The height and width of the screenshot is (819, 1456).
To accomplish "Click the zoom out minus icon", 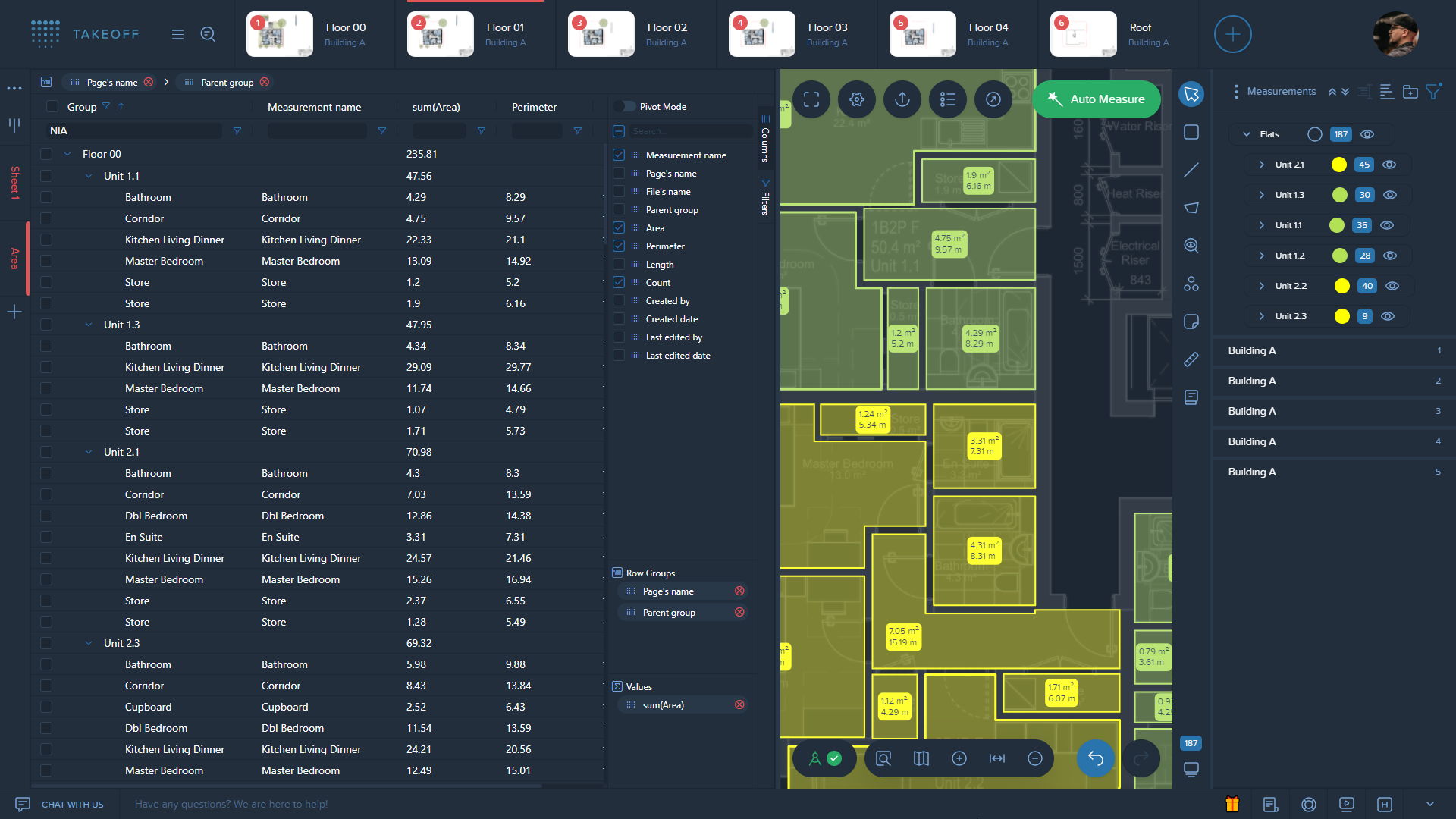I will [x=1035, y=758].
